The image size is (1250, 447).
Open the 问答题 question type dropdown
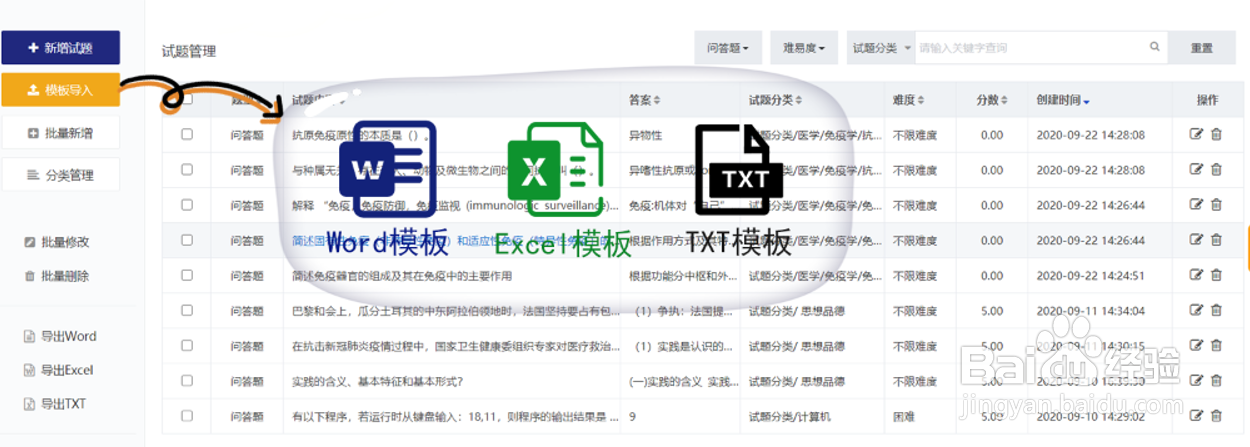tap(728, 48)
